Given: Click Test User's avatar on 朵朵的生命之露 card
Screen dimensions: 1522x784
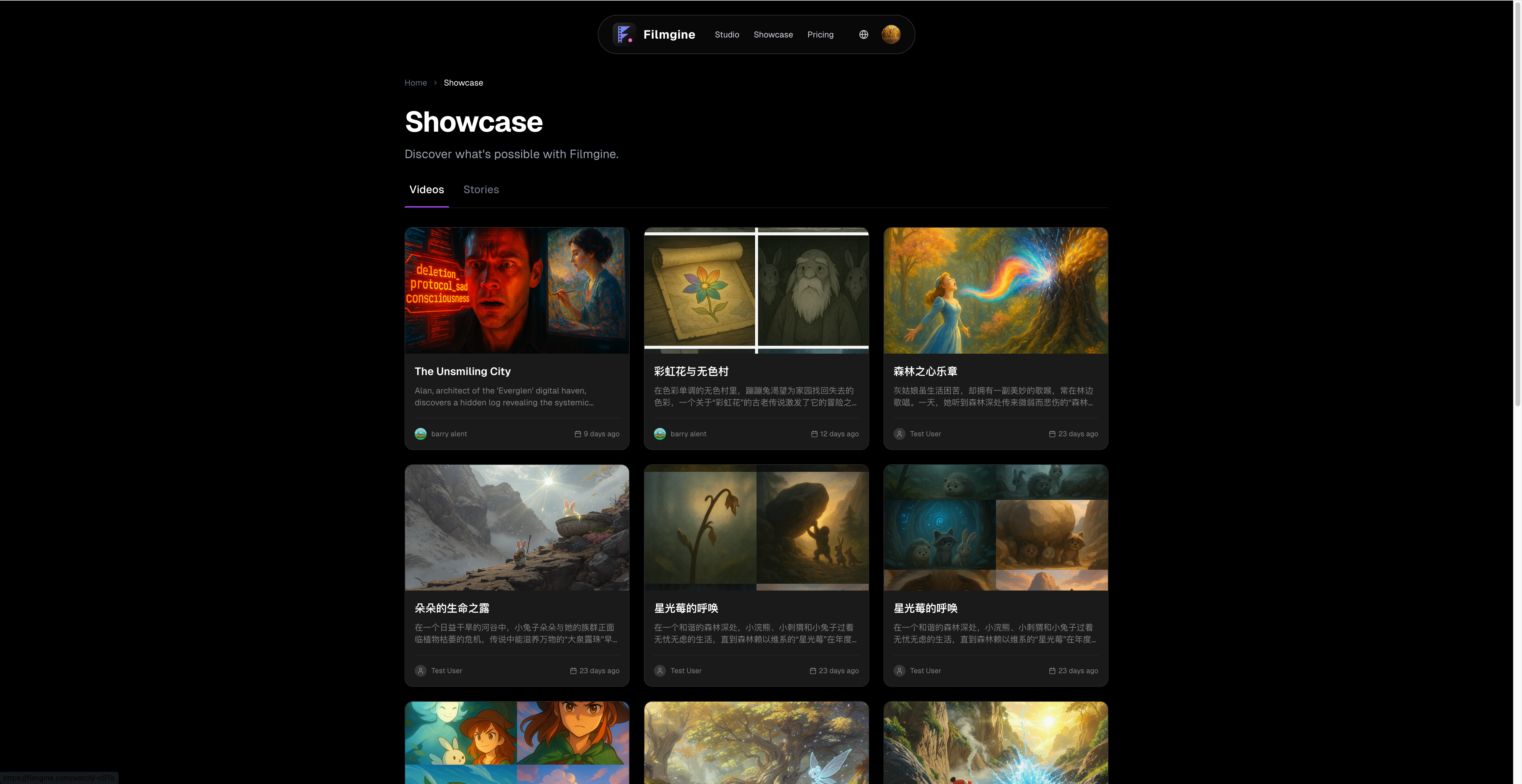Looking at the screenshot, I should pyautogui.click(x=420, y=670).
